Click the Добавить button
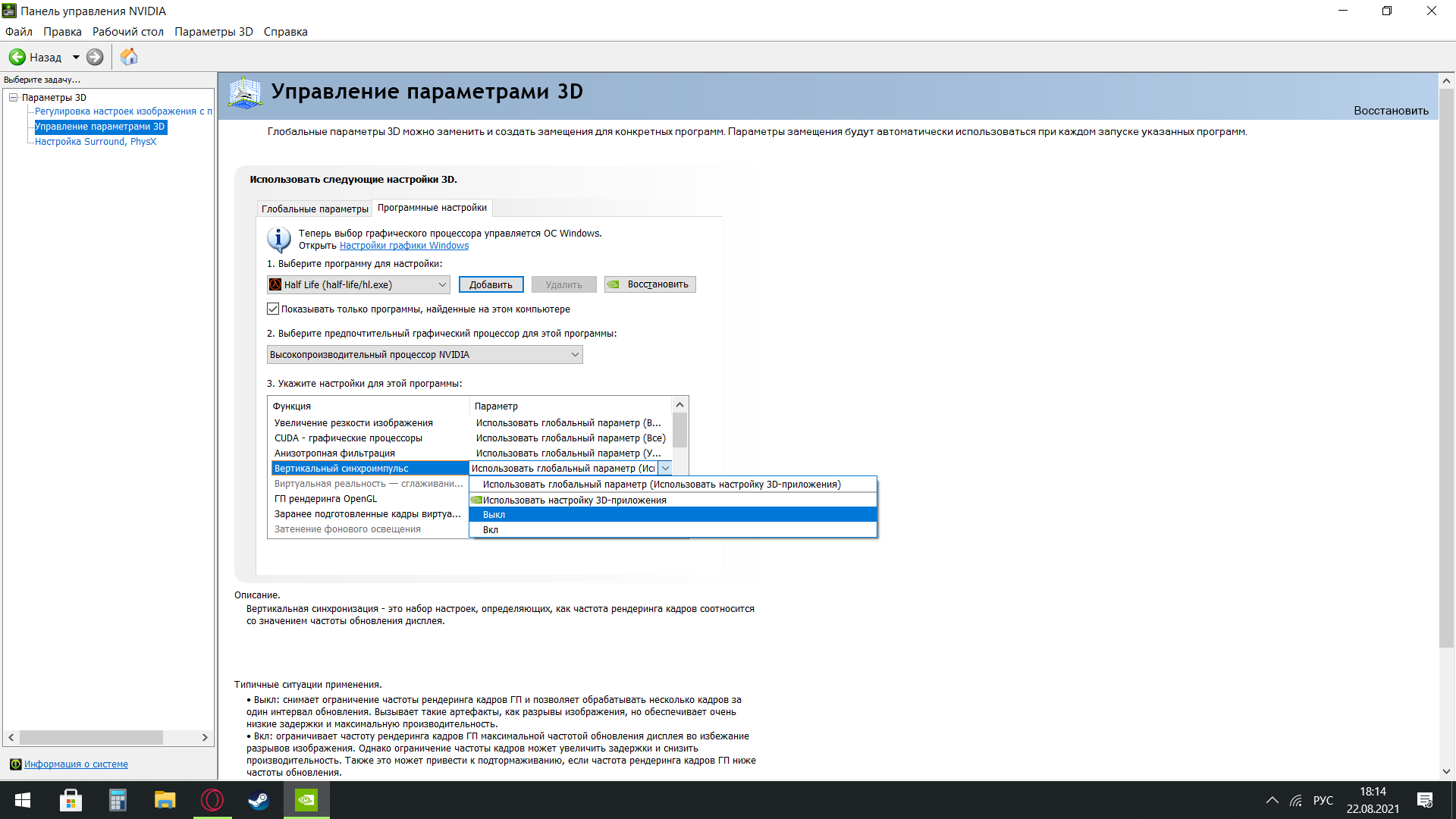This screenshot has width=1456, height=819. pyautogui.click(x=491, y=284)
